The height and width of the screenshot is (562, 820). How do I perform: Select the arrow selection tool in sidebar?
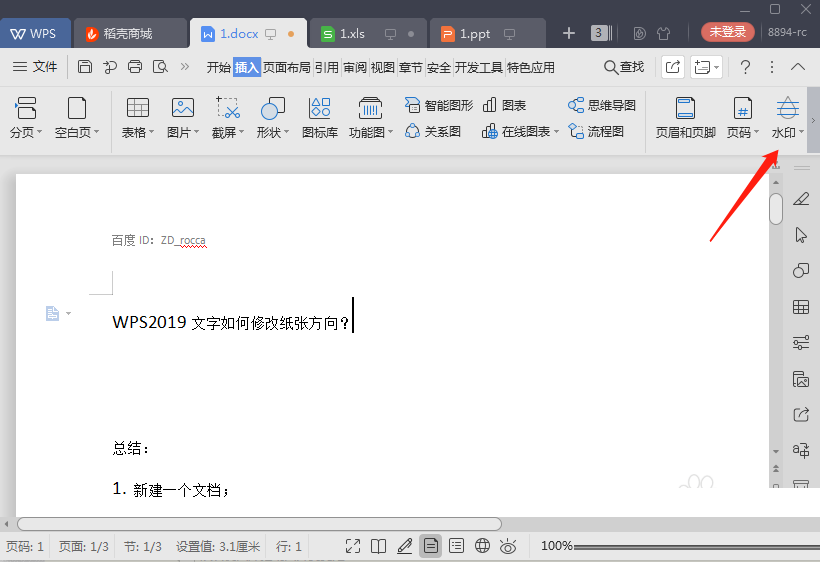click(801, 235)
